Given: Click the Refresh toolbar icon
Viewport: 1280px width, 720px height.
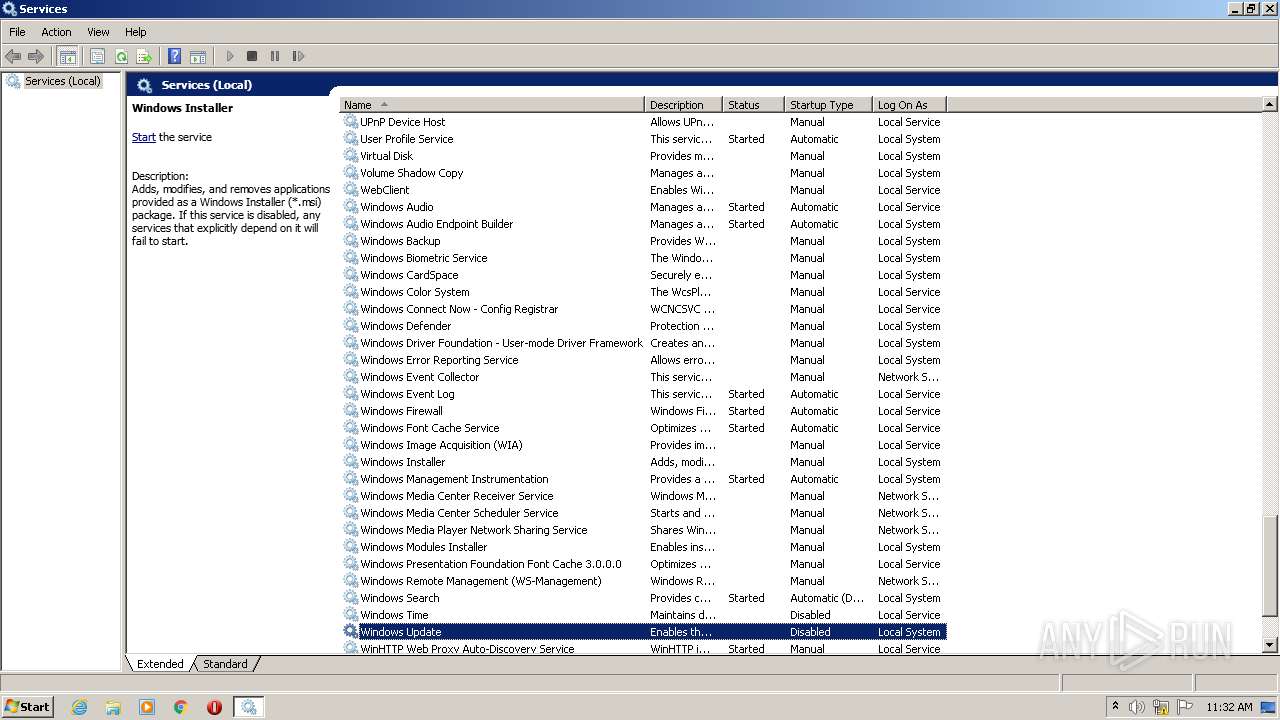Looking at the screenshot, I should pos(121,56).
